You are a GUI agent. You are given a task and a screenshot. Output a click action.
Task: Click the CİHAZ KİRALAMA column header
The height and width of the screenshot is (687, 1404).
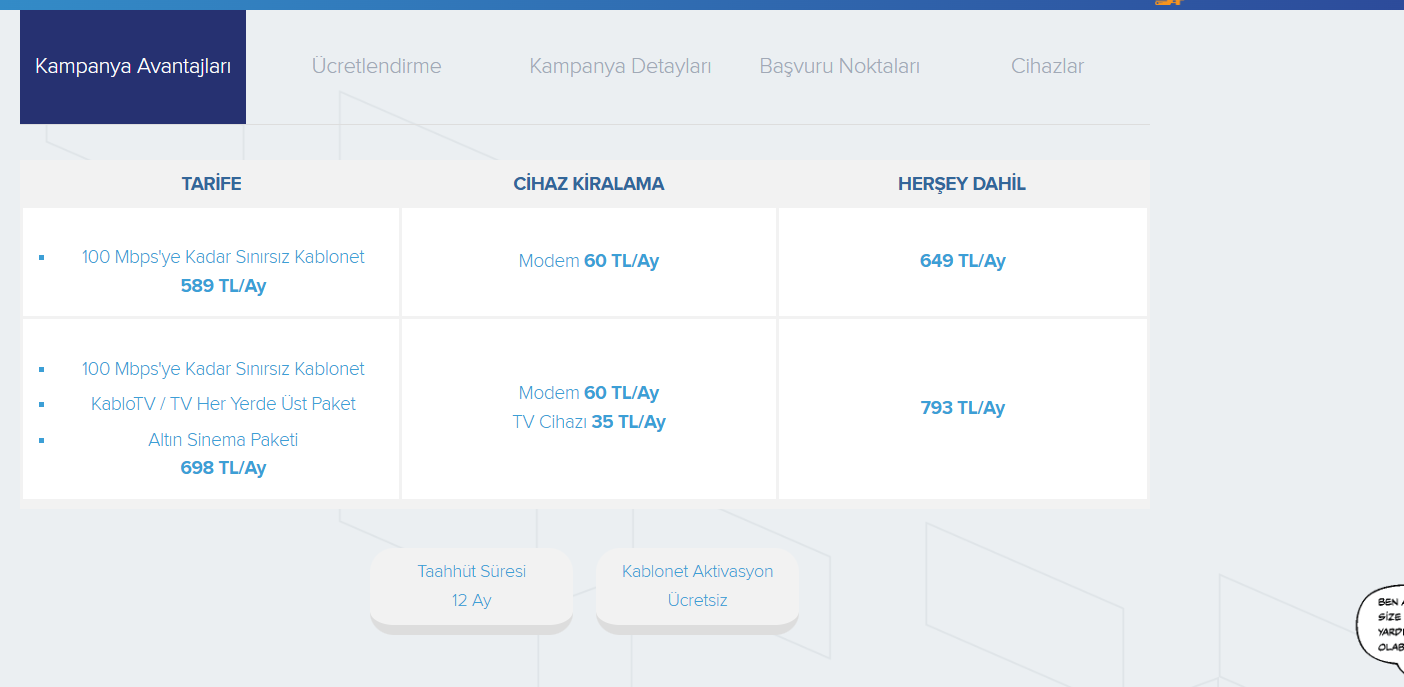coord(588,184)
